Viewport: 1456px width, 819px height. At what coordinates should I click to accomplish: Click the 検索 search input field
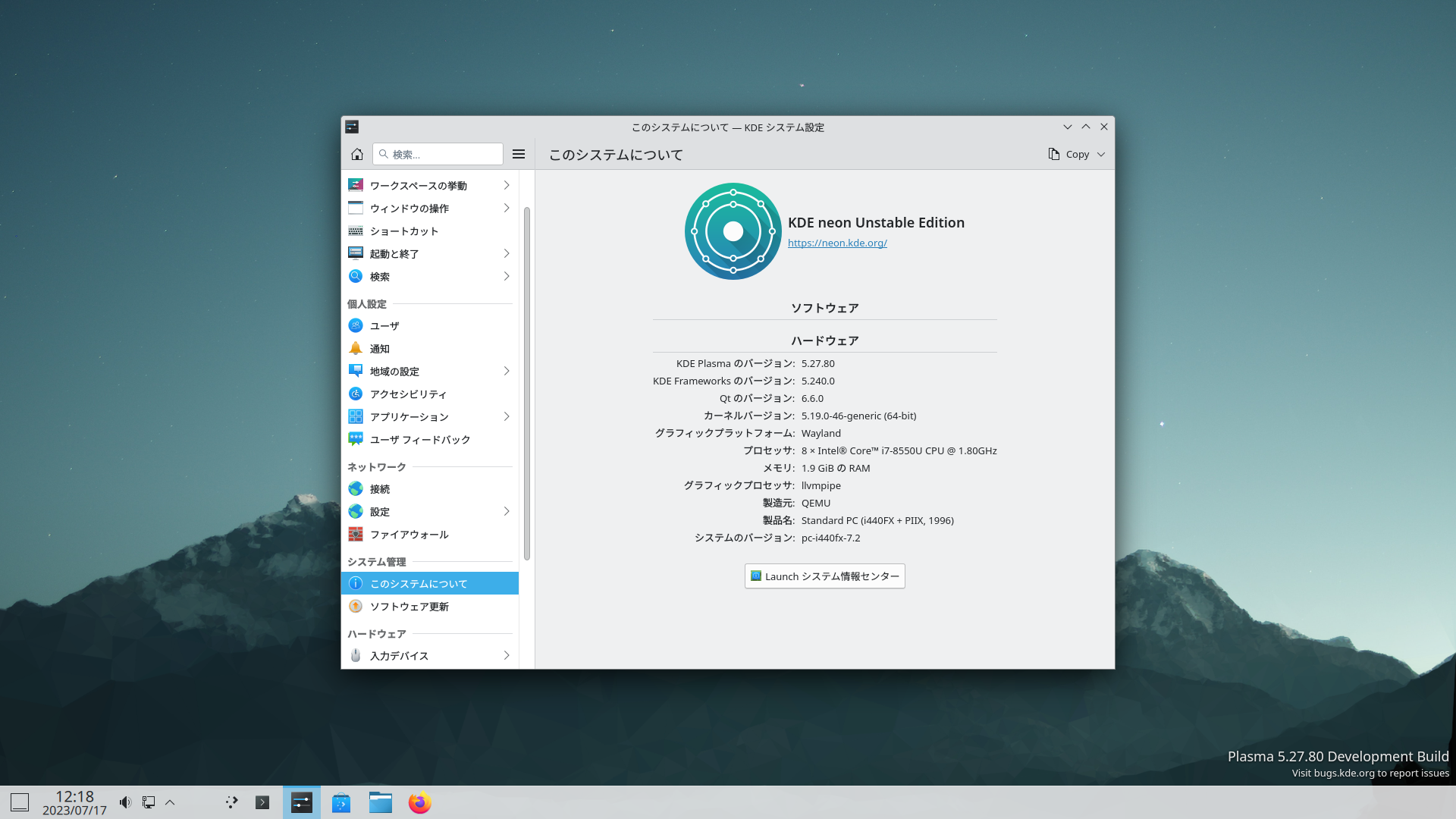tap(444, 154)
